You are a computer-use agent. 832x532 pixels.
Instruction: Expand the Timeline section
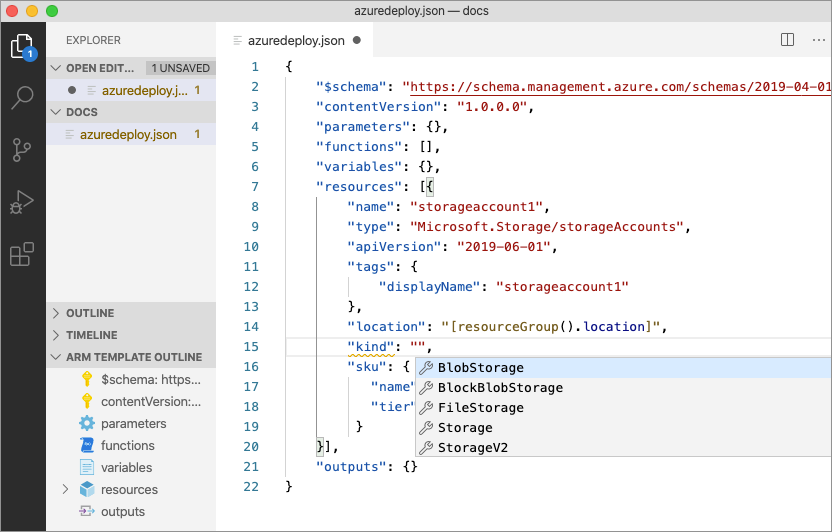pyautogui.click(x=91, y=335)
